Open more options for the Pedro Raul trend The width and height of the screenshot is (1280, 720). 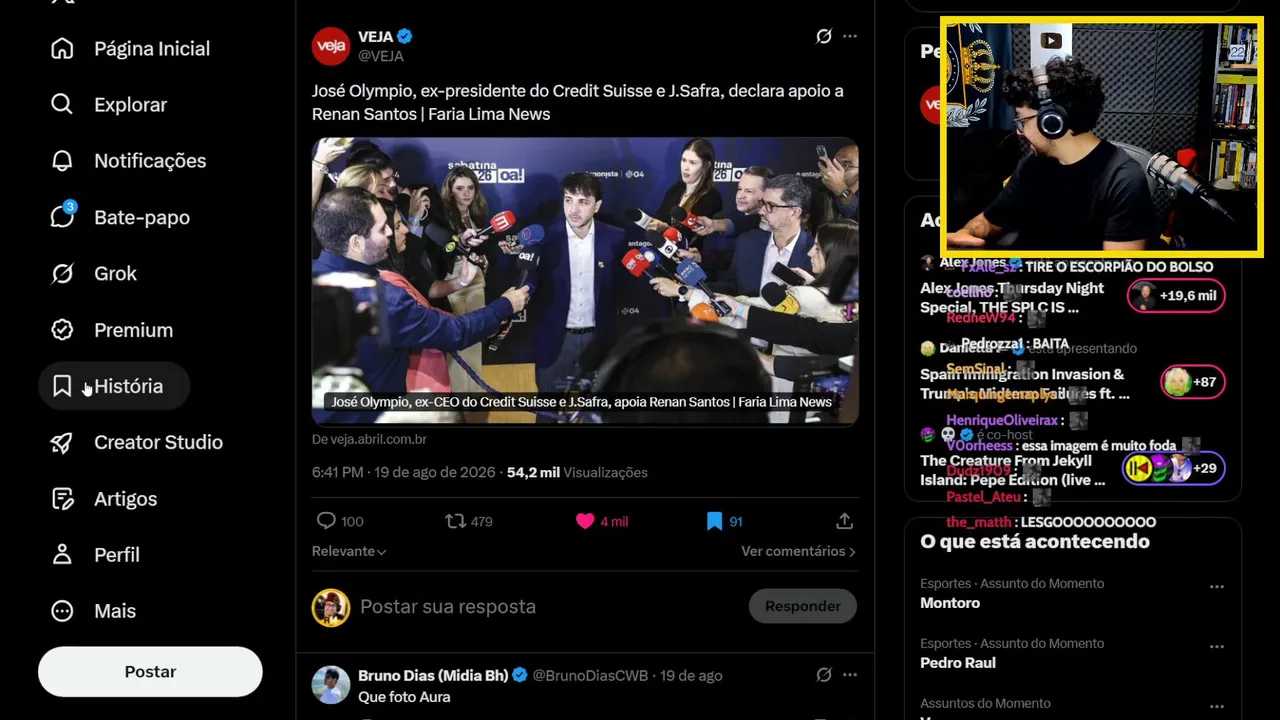click(x=1217, y=647)
